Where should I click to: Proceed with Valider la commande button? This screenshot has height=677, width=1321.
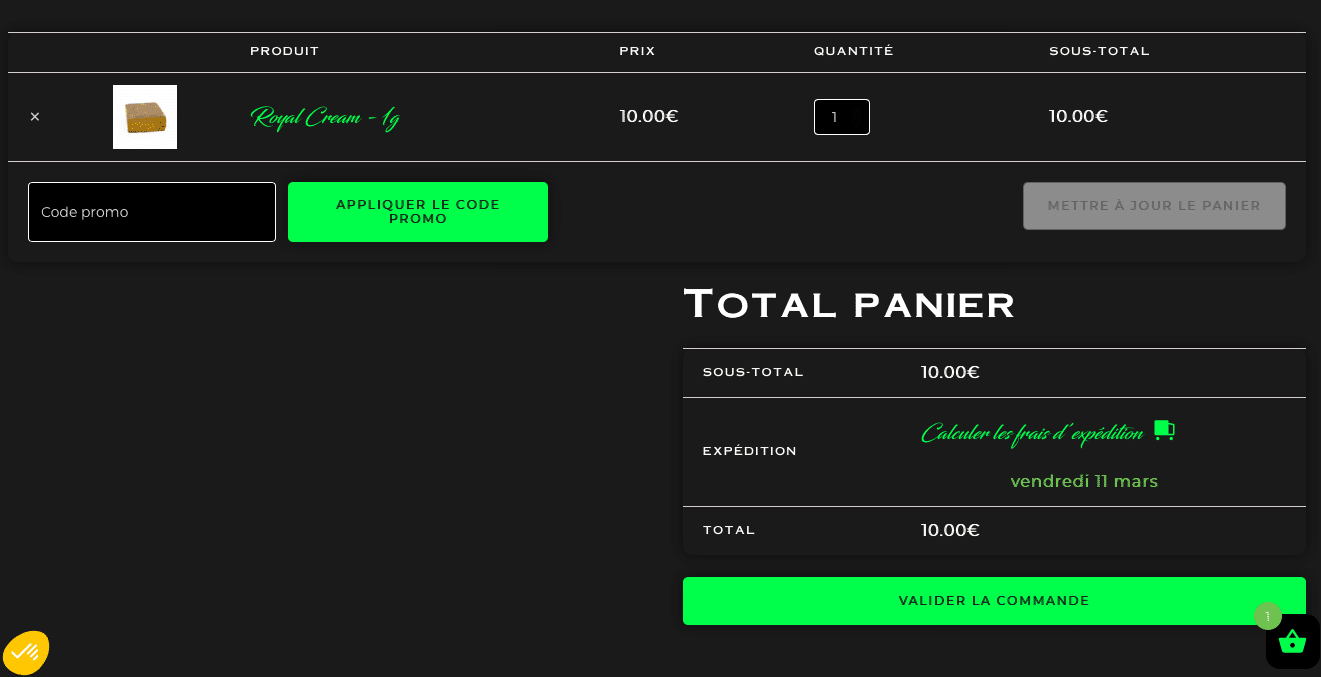[x=994, y=601]
